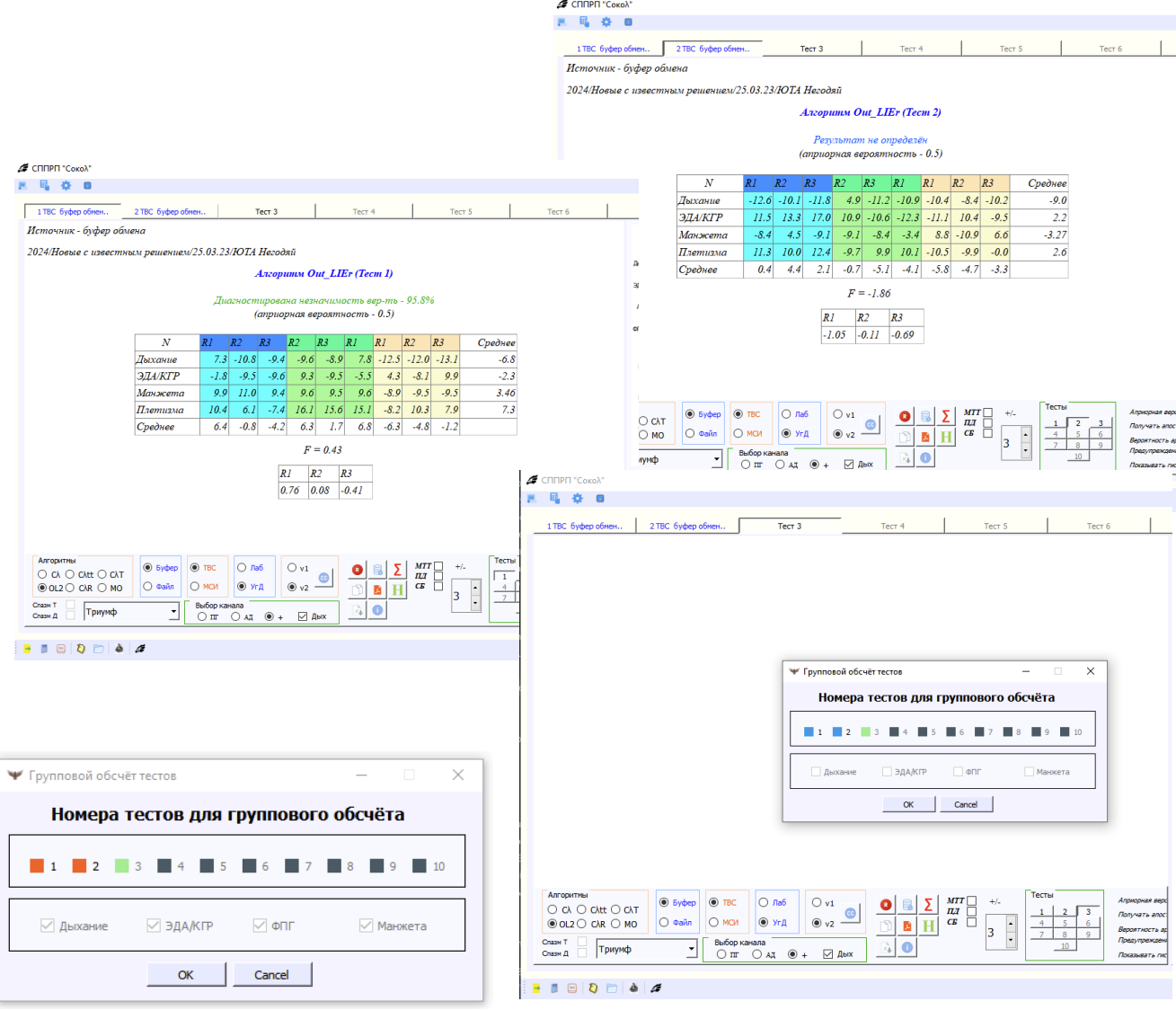Click the green square for test 3 in the large dialog
This screenshot has height=1010, width=1176.
tap(121, 866)
